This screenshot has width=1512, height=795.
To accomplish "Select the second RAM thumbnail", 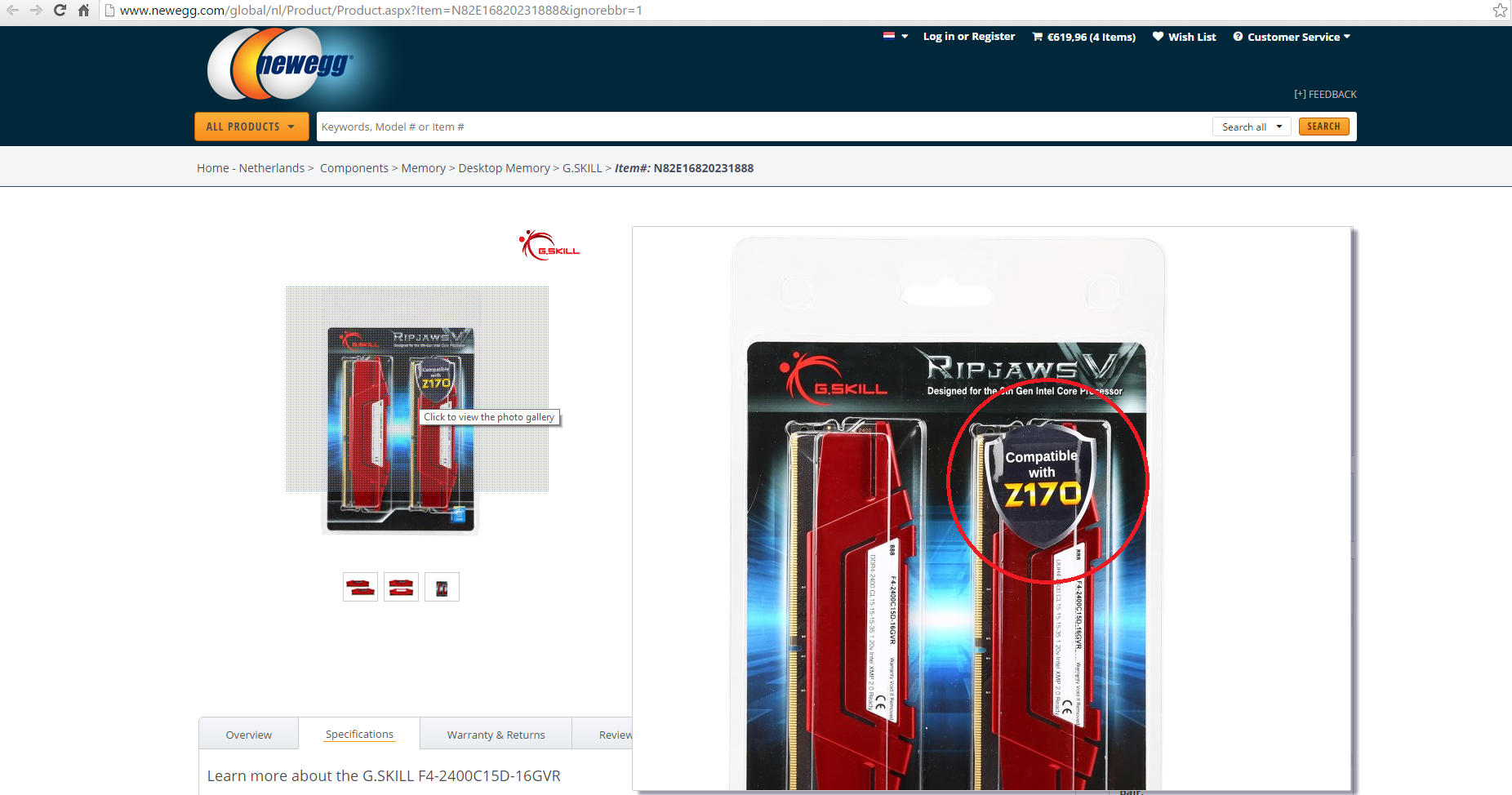I will (401, 587).
